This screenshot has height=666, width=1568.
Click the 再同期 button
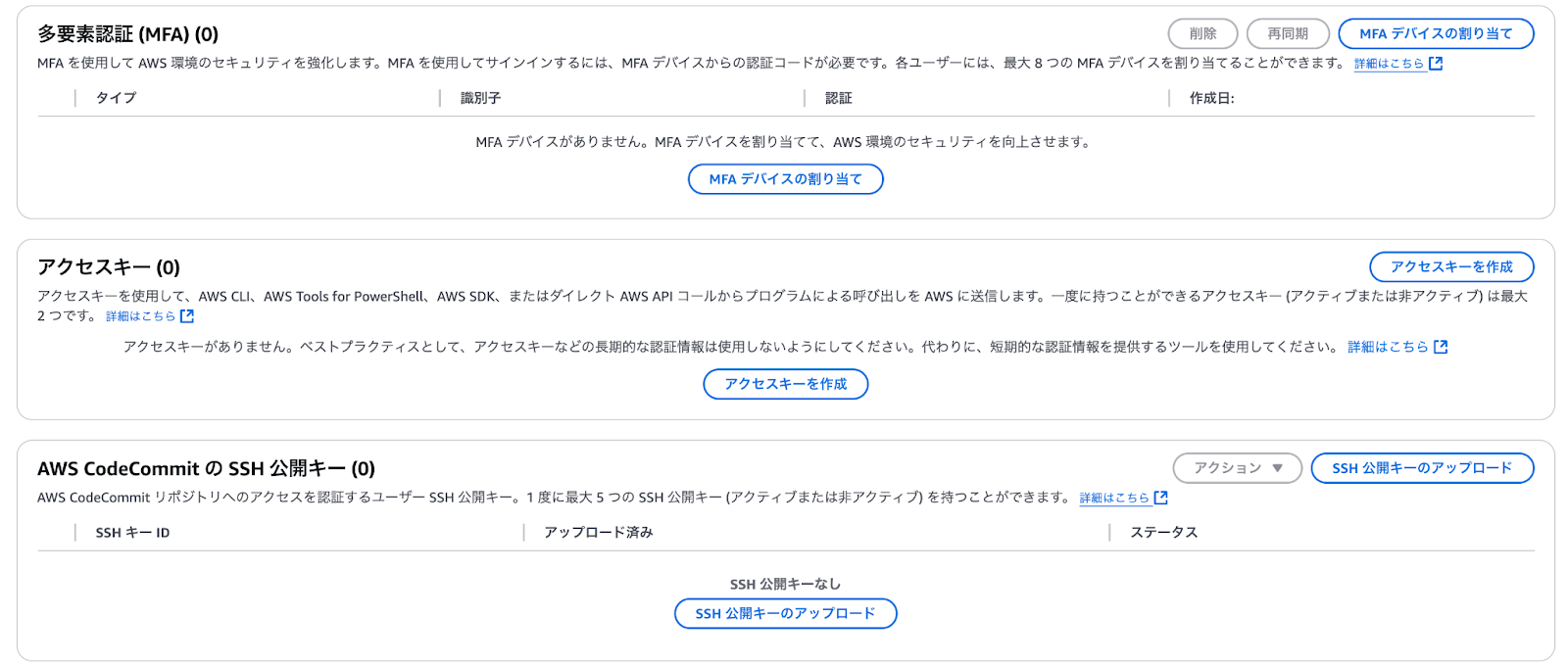pyautogui.click(x=1288, y=33)
